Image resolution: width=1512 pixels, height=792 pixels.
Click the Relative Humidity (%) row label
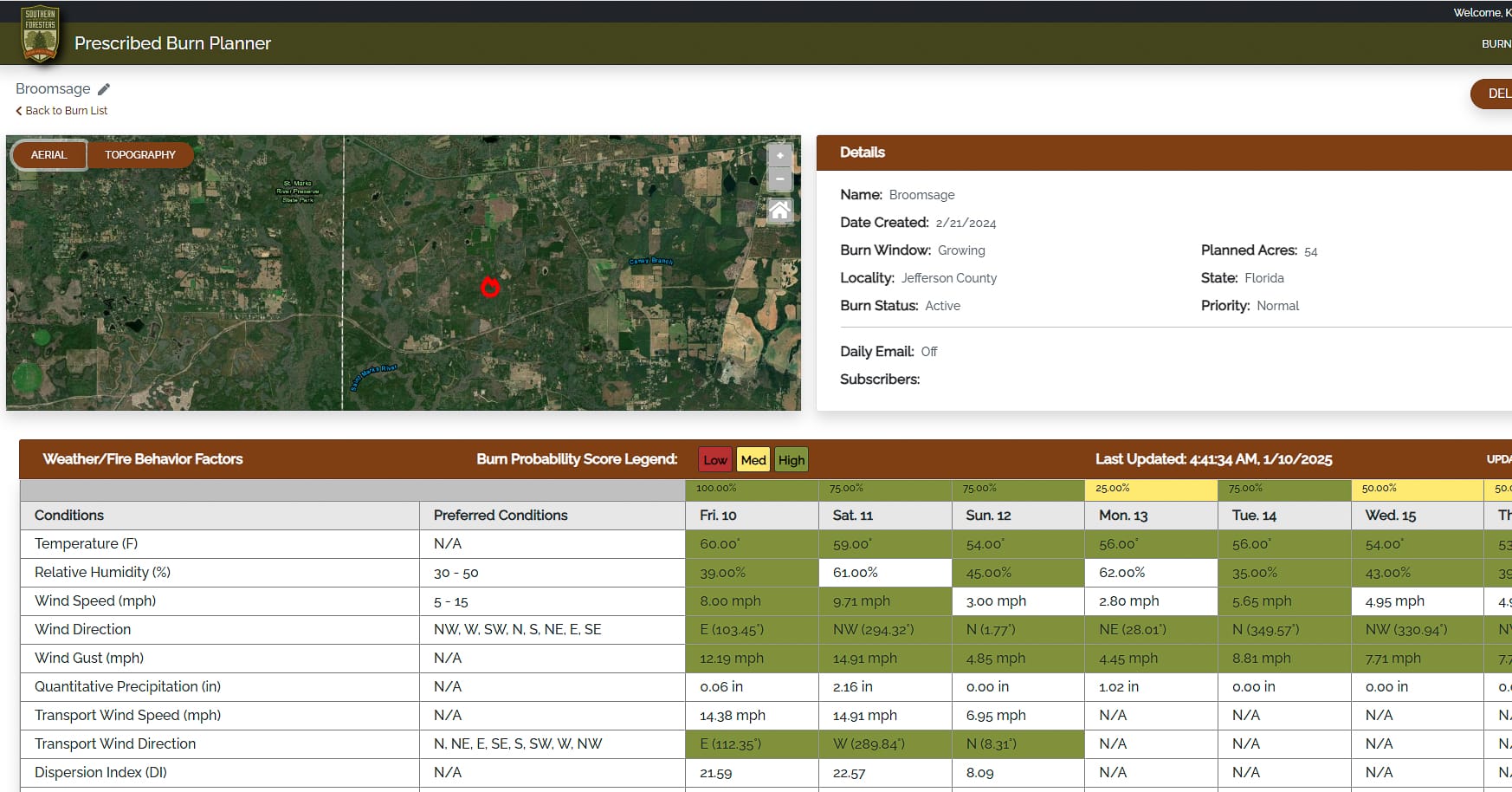tap(102, 573)
